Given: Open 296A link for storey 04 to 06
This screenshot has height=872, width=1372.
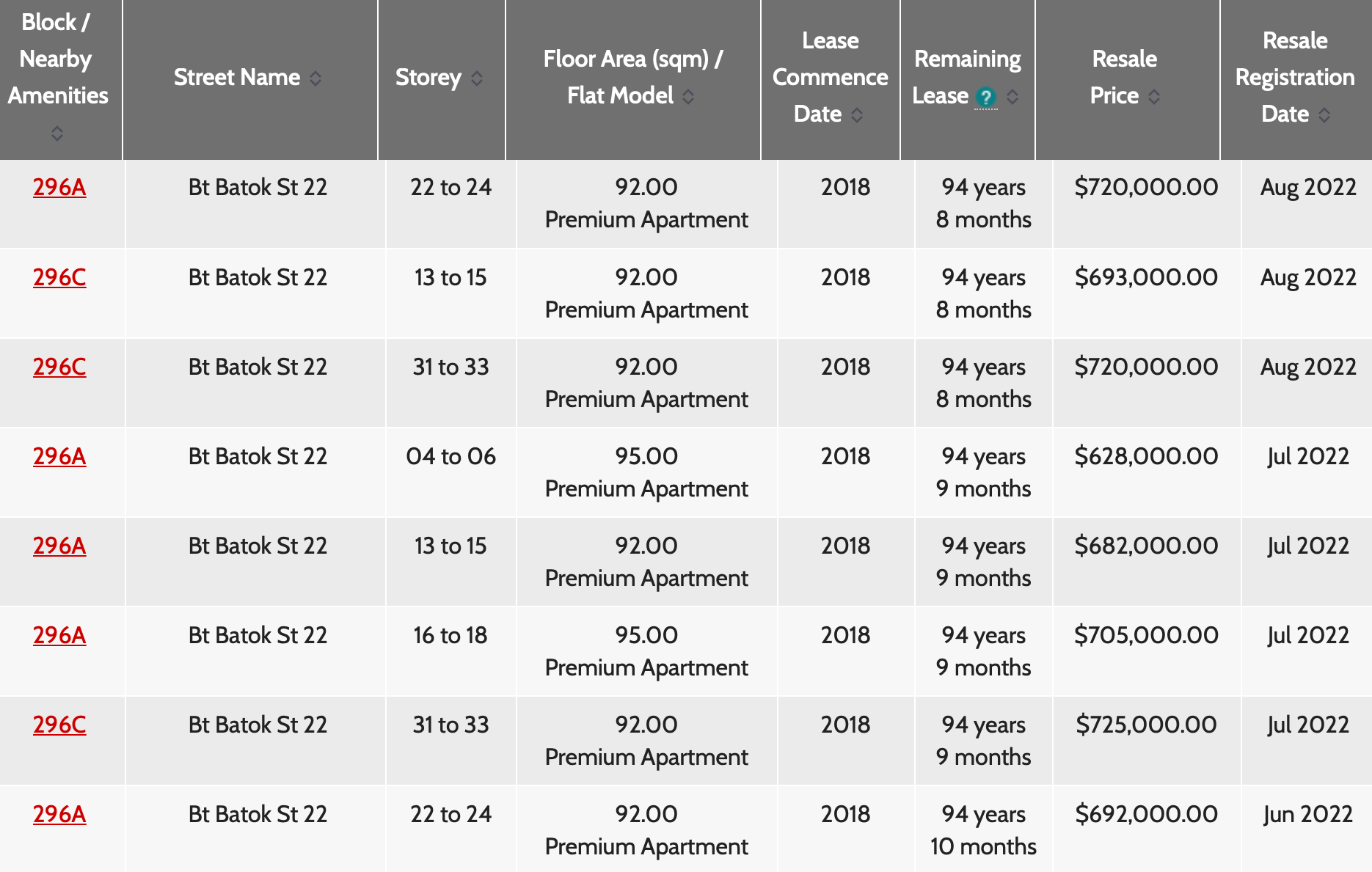Looking at the screenshot, I should point(59,457).
